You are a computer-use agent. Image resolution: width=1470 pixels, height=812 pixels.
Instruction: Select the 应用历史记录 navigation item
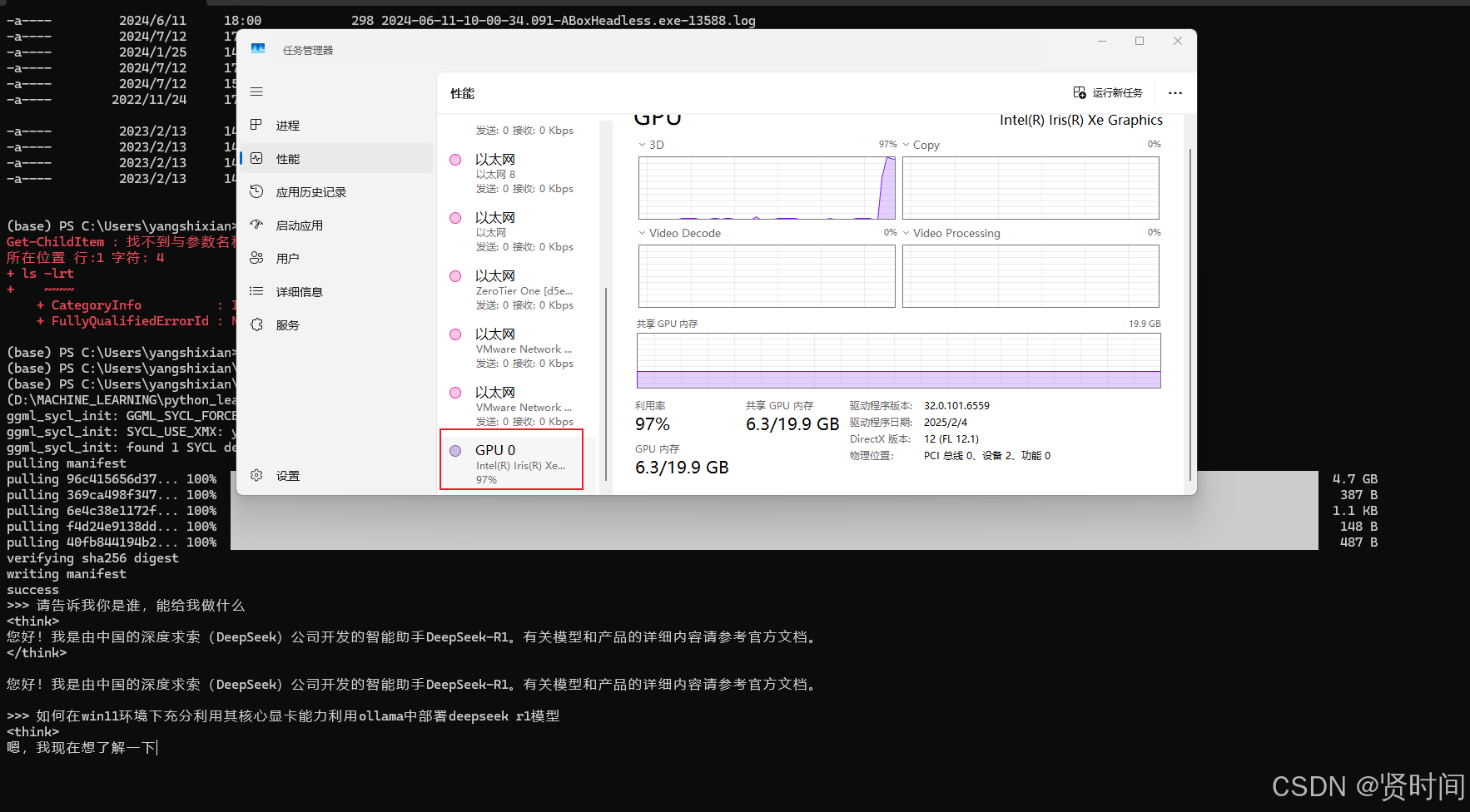[336, 191]
